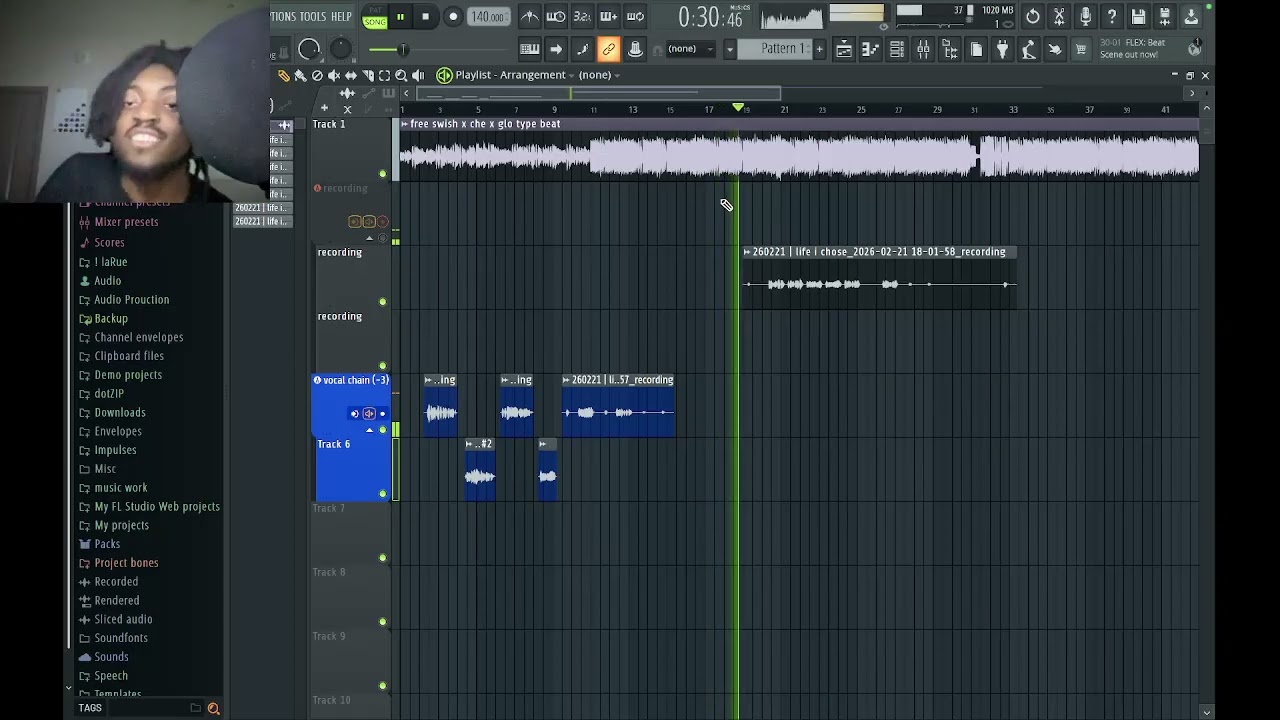This screenshot has height=720, width=1280.
Task: Open the content library cart icon
Action: 1081,49
